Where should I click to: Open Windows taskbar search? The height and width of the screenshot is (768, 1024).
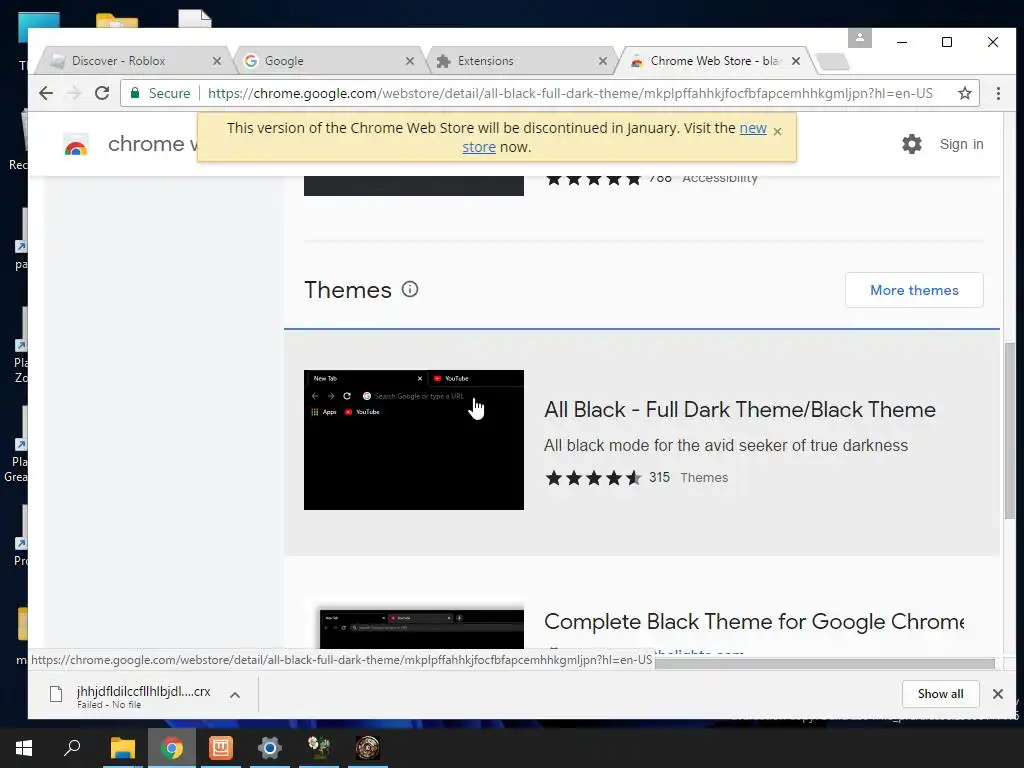[x=72, y=748]
